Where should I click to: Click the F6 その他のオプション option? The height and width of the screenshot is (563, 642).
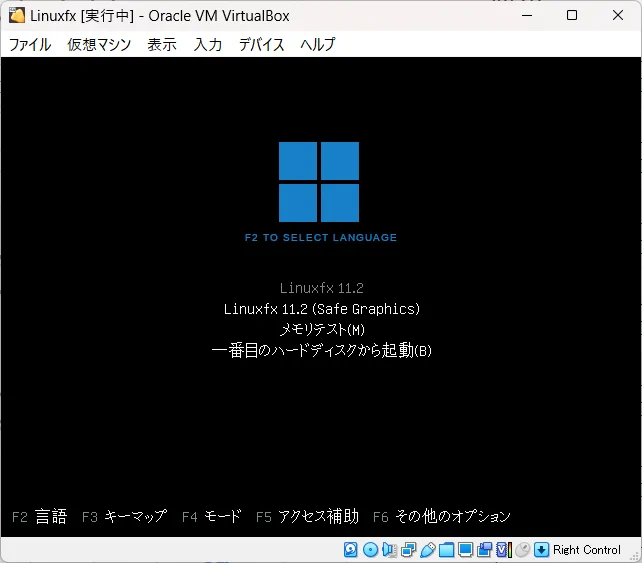pyautogui.click(x=442, y=516)
